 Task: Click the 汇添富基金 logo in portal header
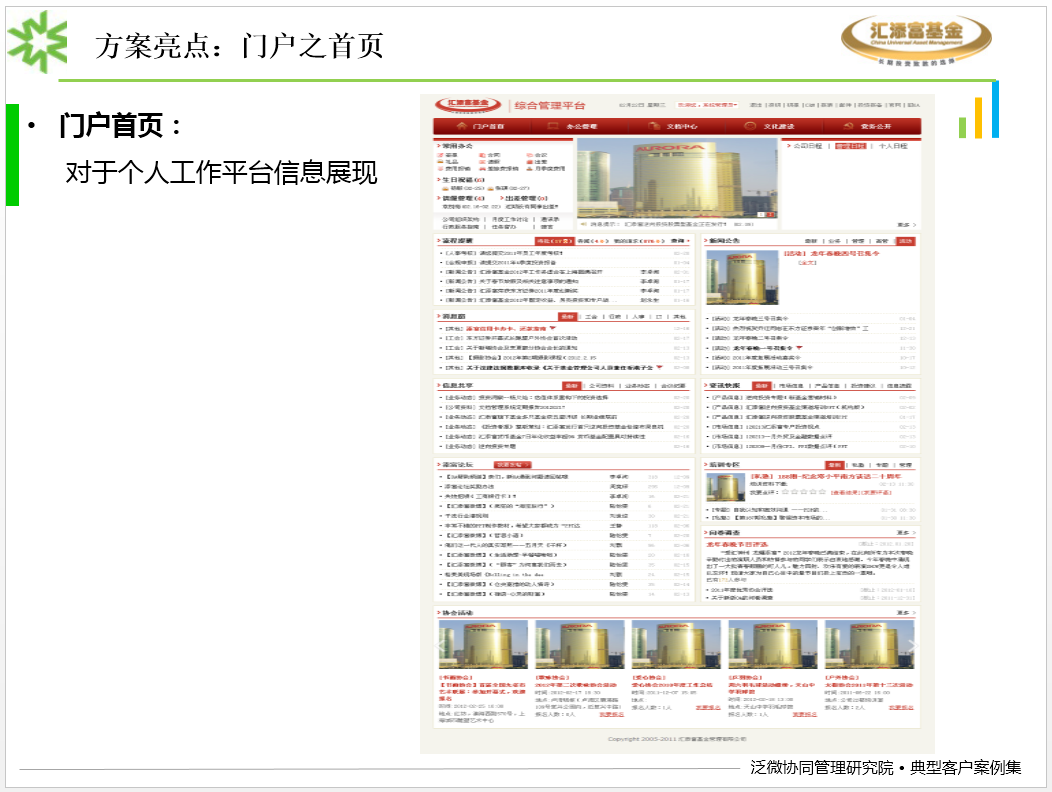[x=468, y=105]
